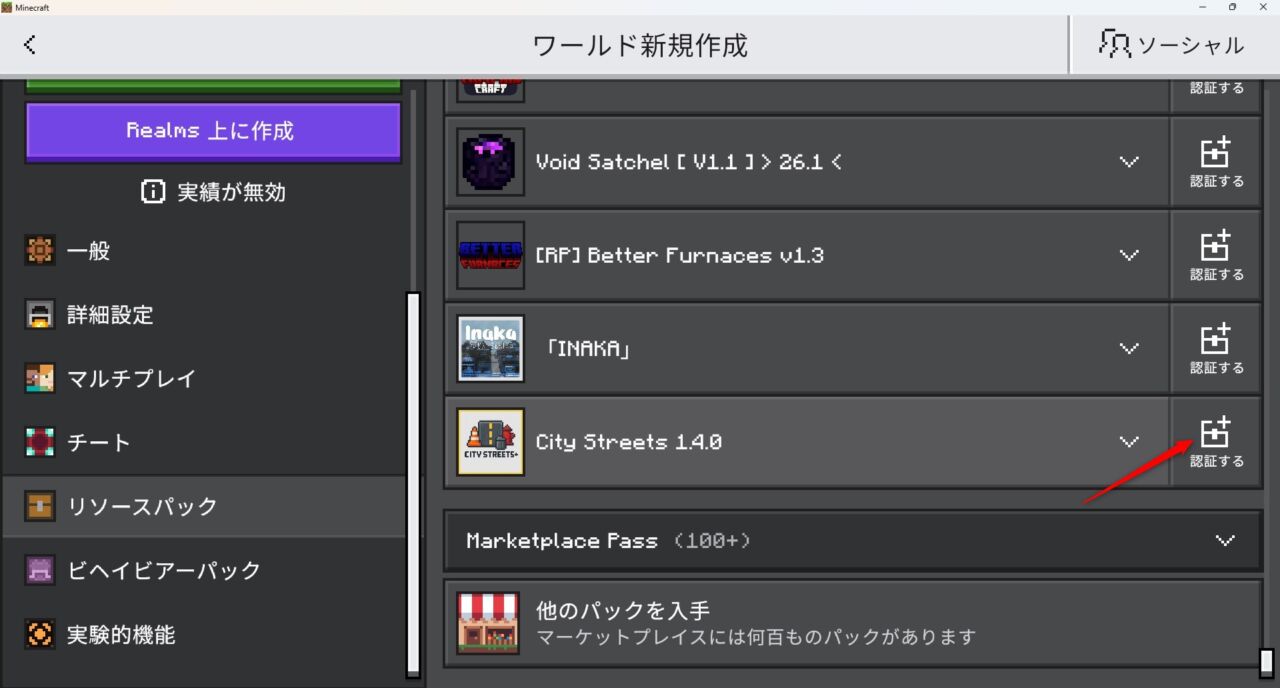The height and width of the screenshot is (688, 1280).
Task: Click the Realms 上に作成 button
Action: click(213, 131)
